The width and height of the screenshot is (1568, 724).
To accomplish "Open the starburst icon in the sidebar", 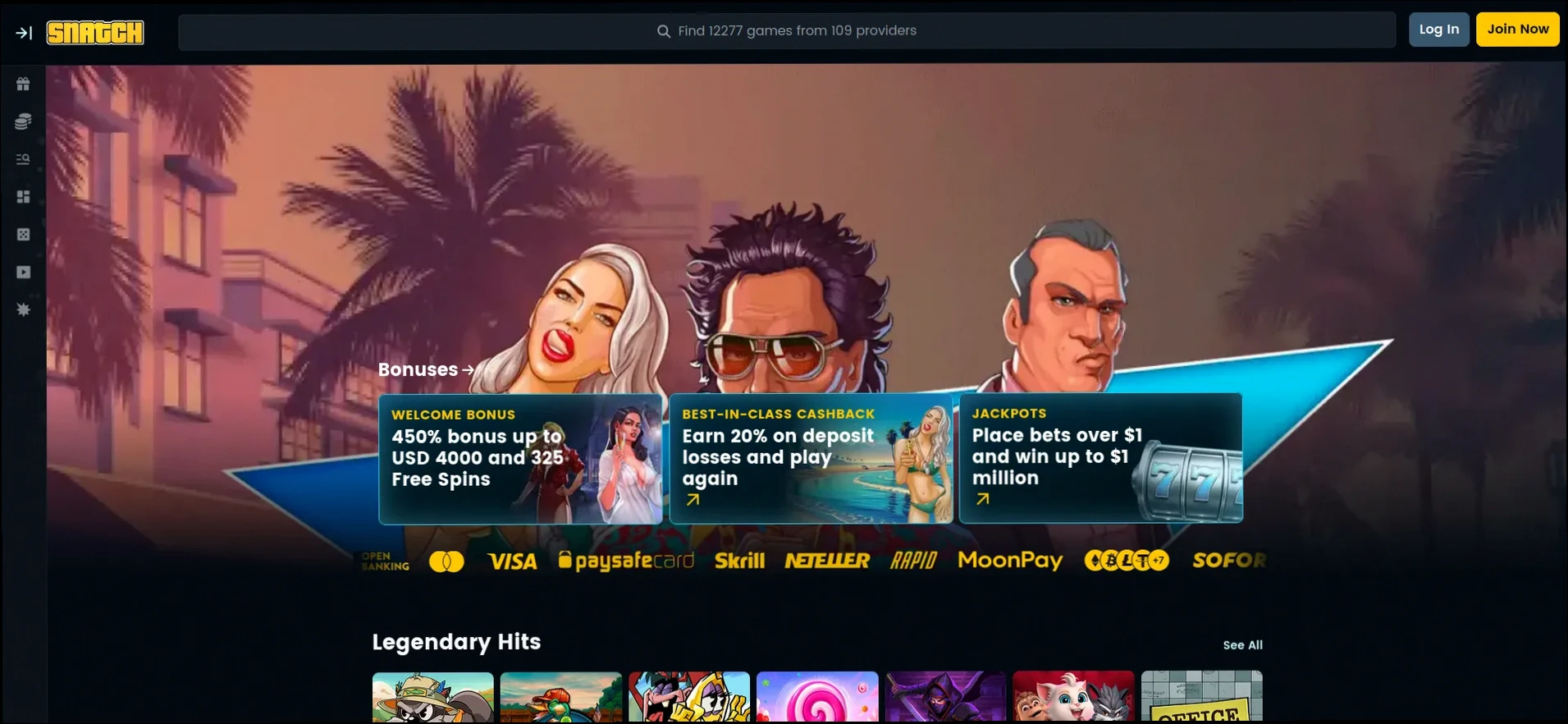I will tap(23, 310).
